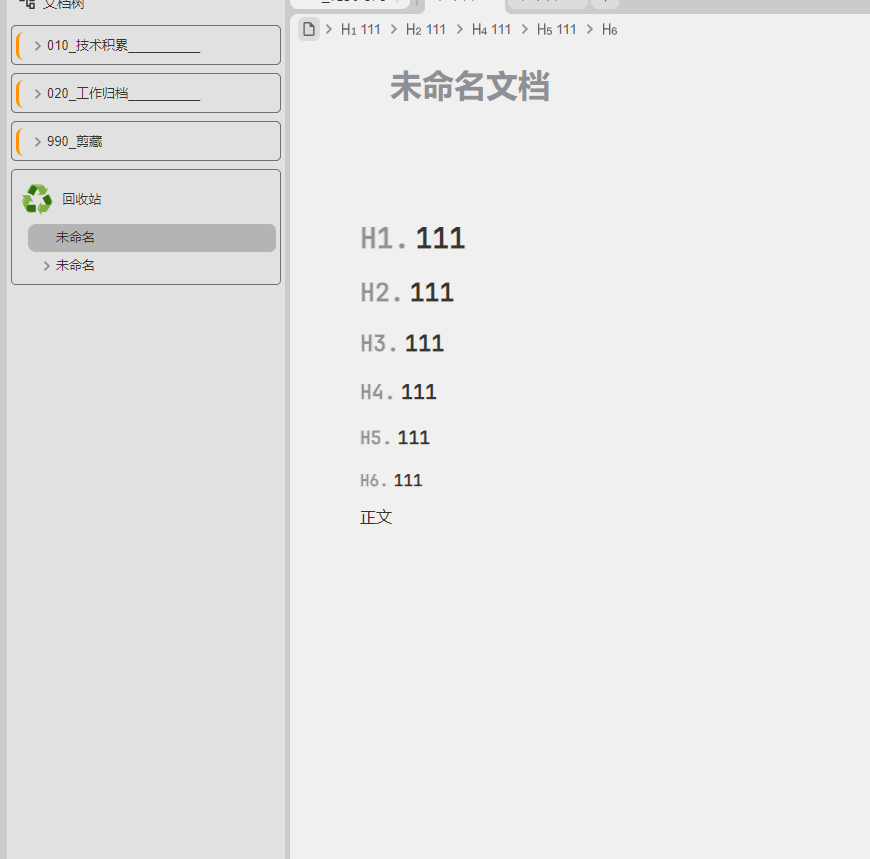Image resolution: width=870 pixels, height=859 pixels.
Task: Jump to H4 111 via breadcrumb
Action: pyautogui.click(x=491, y=30)
